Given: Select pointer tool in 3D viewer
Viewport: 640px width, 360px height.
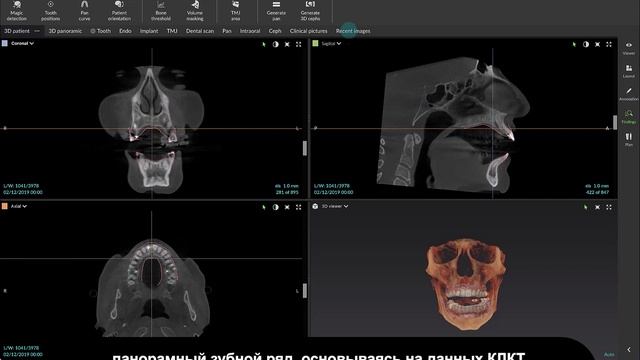Looking at the screenshot, I should (x=586, y=207).
